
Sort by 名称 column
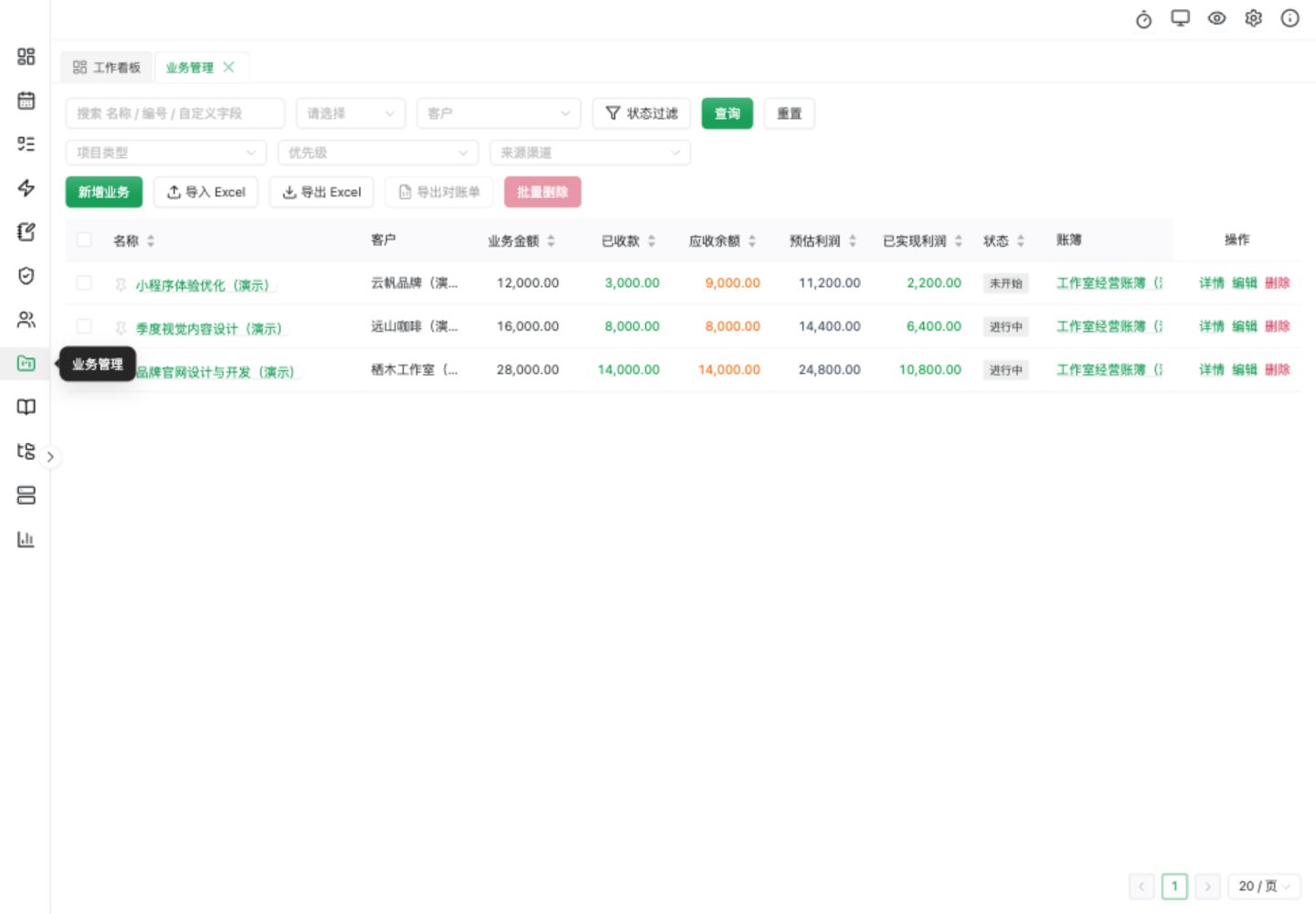(x=151, y=240)
